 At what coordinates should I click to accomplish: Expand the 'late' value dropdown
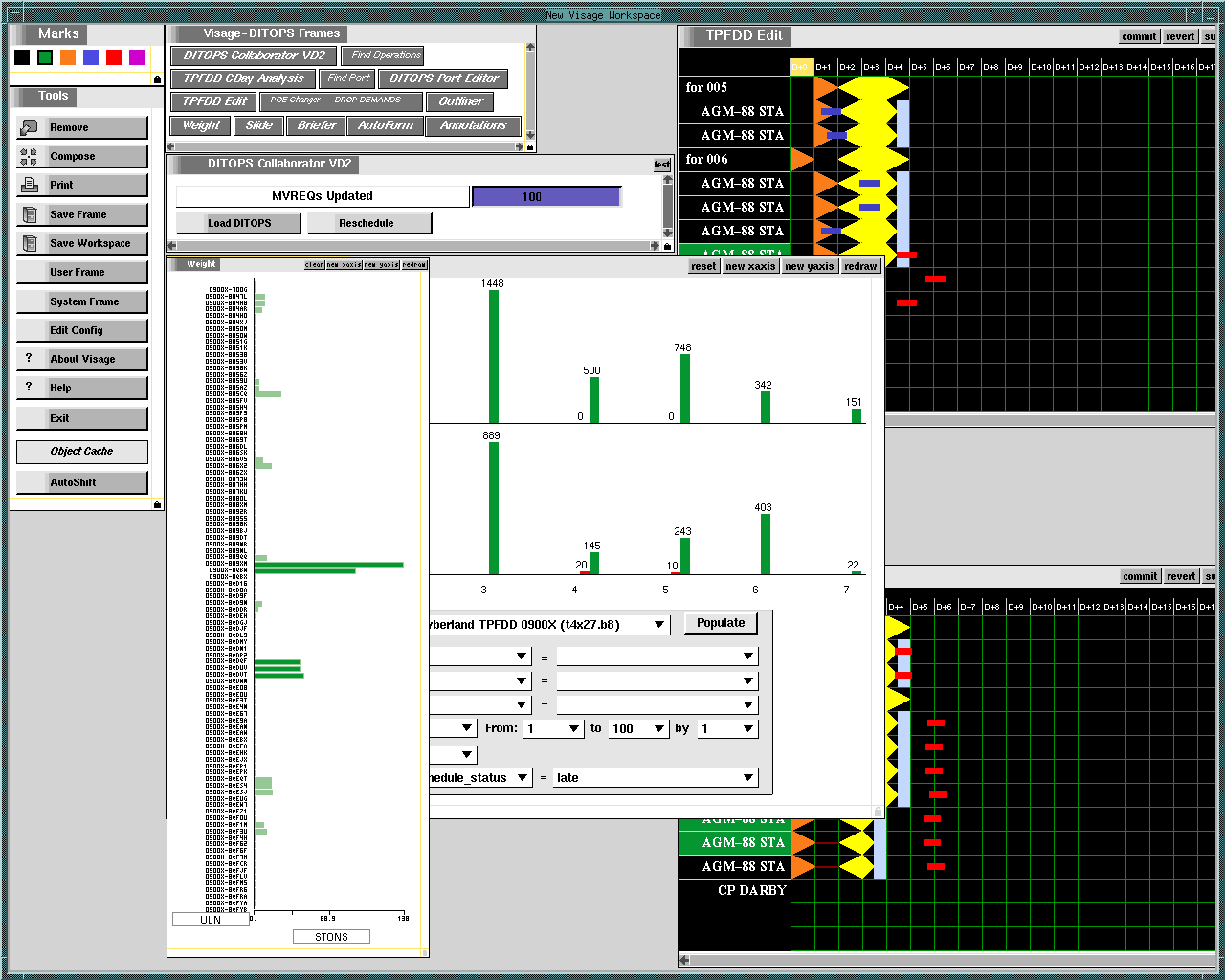point(747,778)
